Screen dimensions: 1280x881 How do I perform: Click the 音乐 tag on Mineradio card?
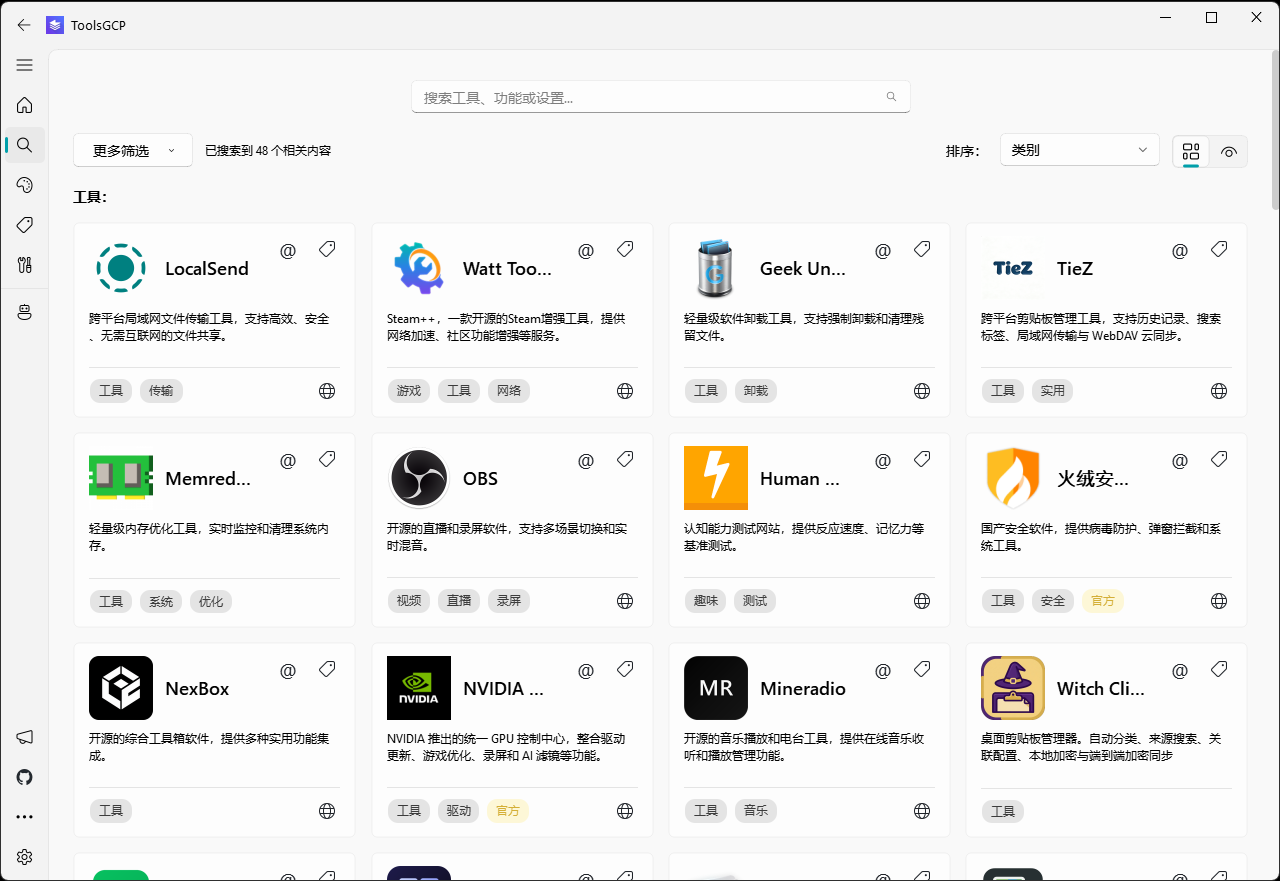[x=756, y=811]
